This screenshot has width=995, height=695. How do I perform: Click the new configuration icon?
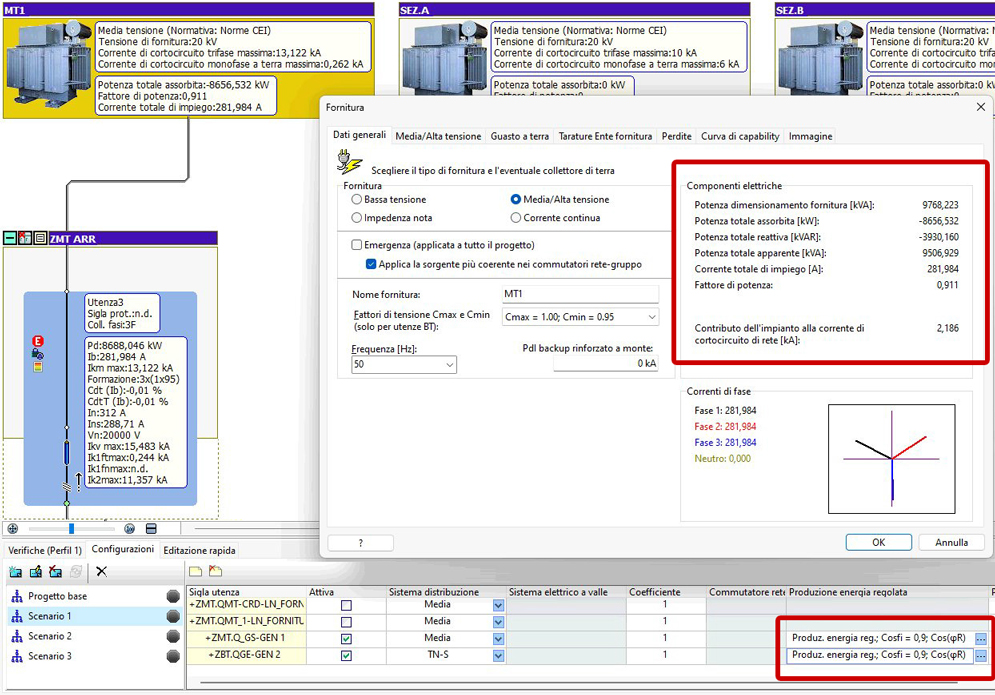[16, 572]
